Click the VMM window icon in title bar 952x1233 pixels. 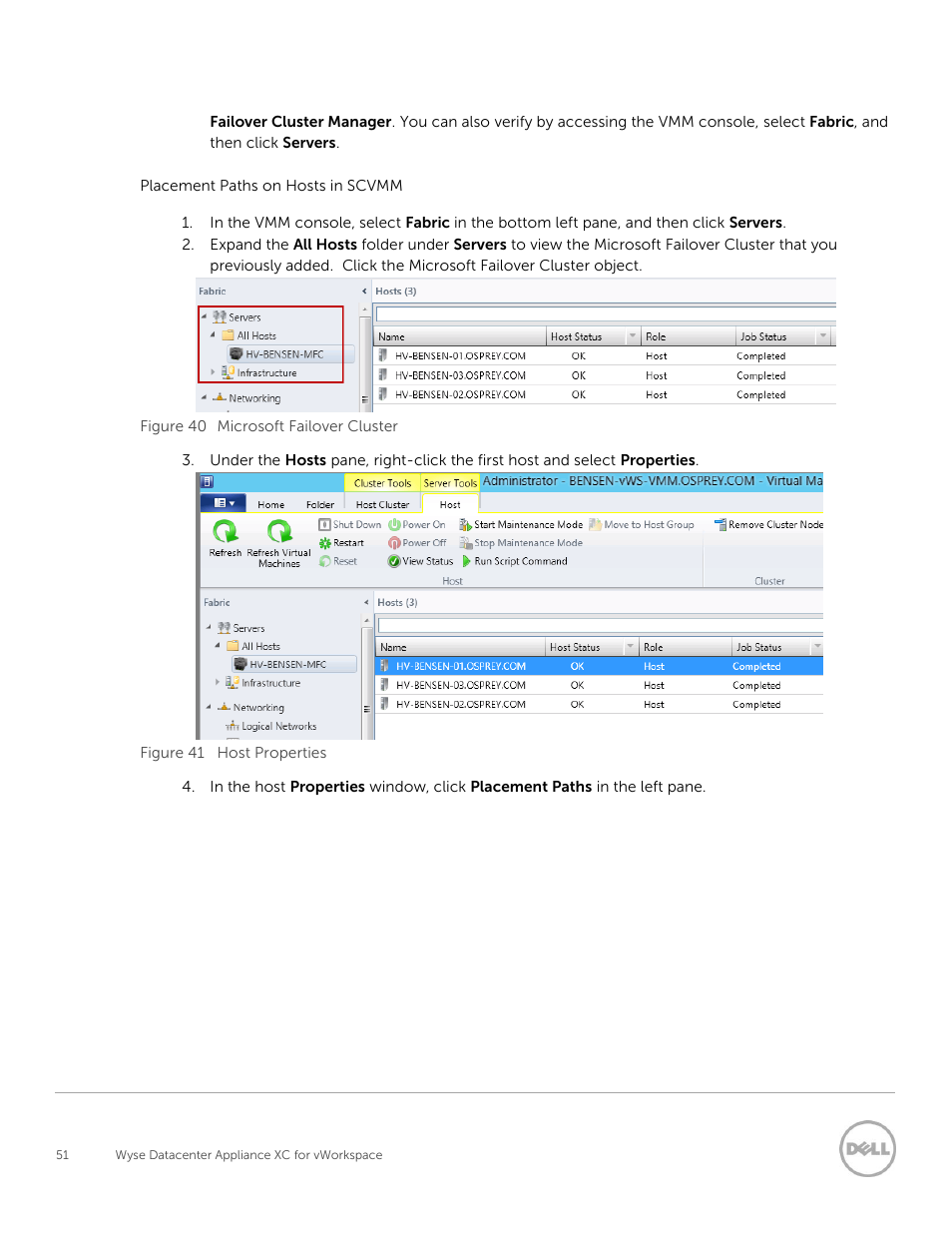pyautogui.click(x=208, y=482)
